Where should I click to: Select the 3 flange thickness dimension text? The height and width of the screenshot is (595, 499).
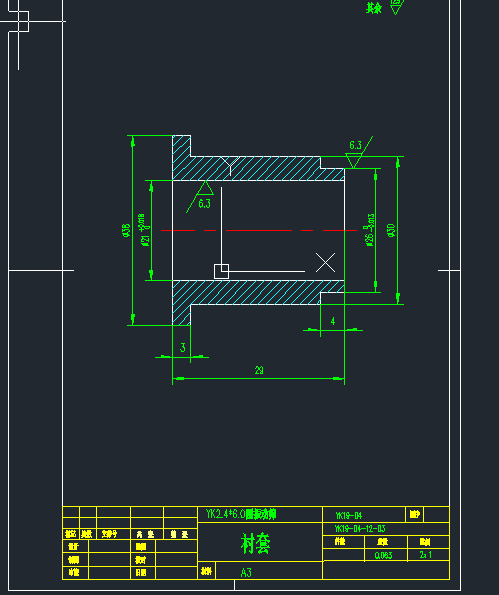pos(183,348)
